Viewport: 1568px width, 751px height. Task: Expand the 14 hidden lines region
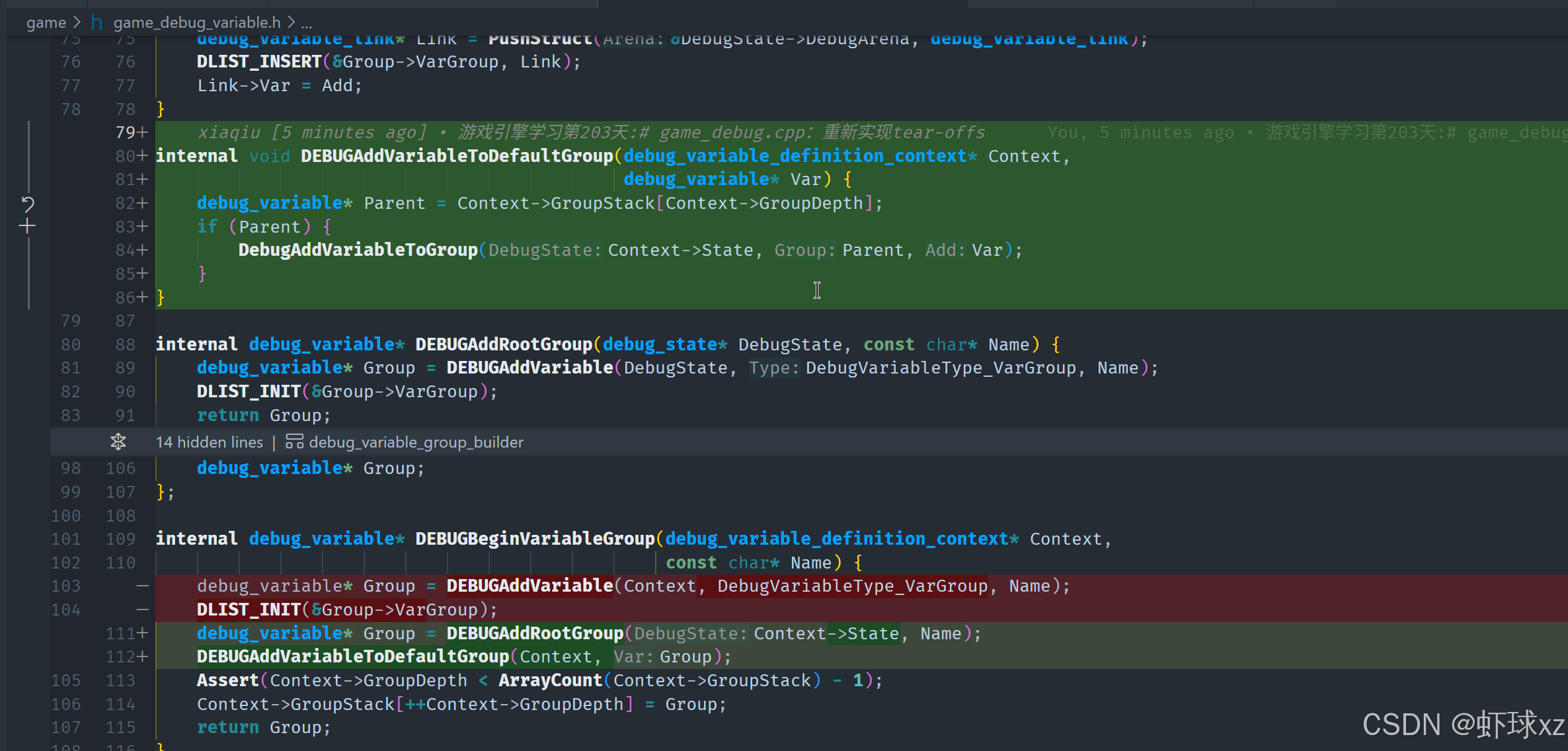pos(209,442)
